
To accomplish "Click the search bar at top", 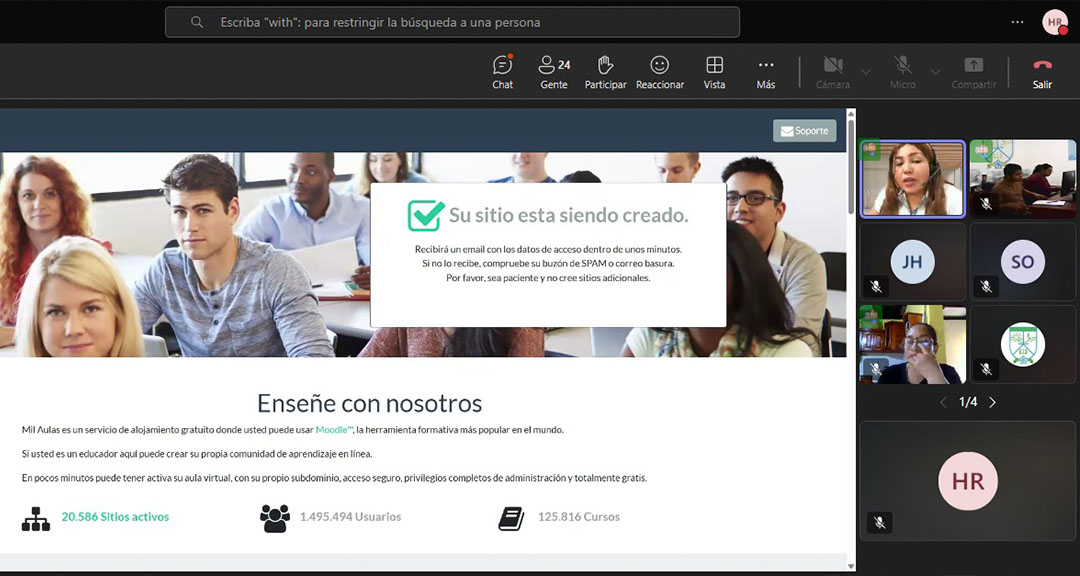I will (x=452, y=22).
